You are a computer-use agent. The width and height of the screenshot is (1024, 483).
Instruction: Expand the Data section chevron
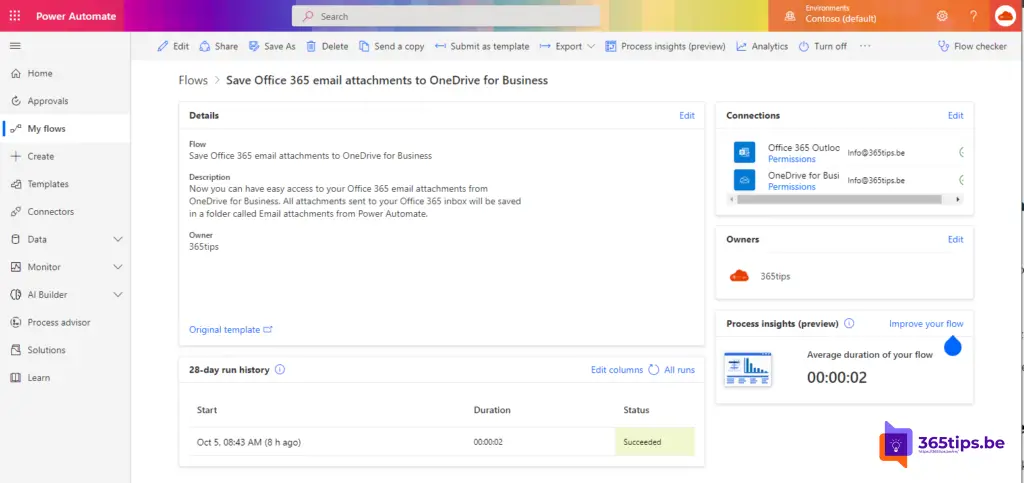[x=118, y=240]
